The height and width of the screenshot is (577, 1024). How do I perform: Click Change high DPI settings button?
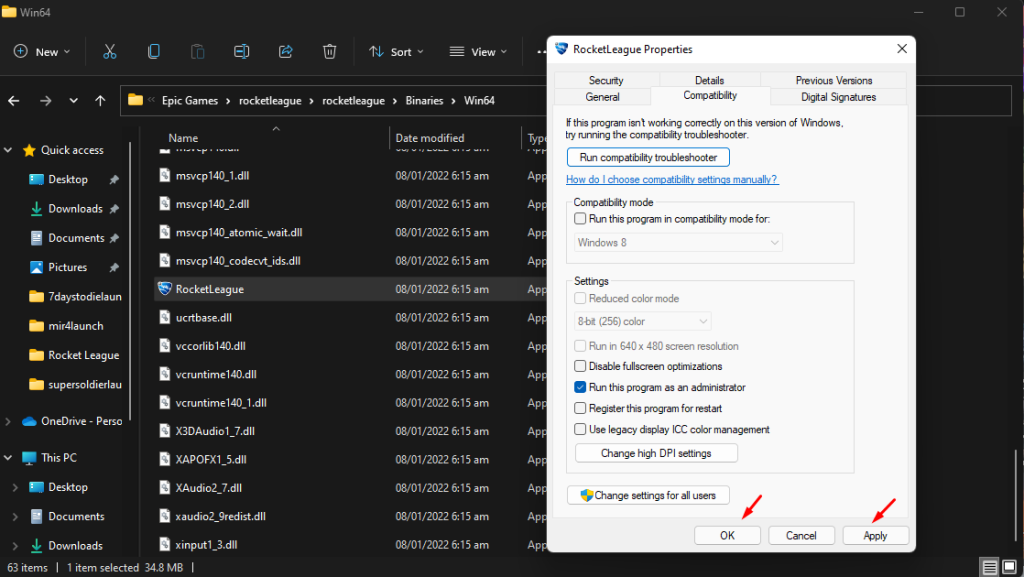(656, 453)
